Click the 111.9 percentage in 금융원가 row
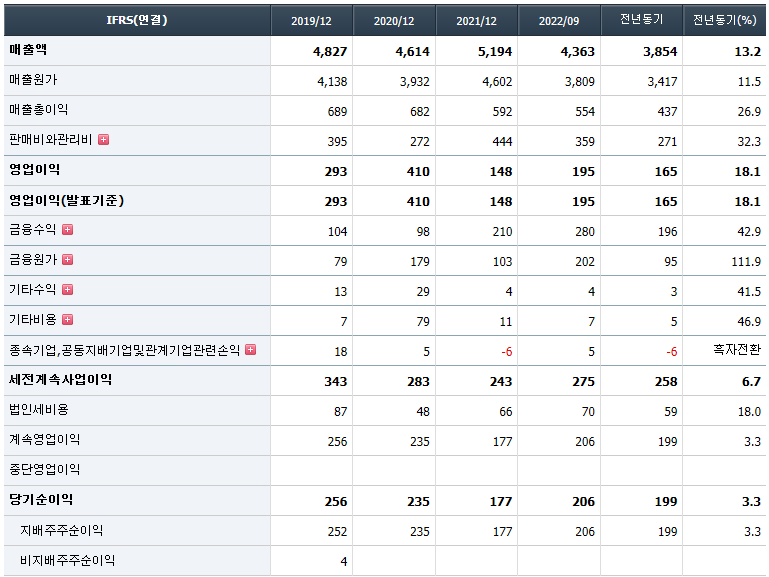This screenshot has width=769, height=577. (x=746, y=262)
